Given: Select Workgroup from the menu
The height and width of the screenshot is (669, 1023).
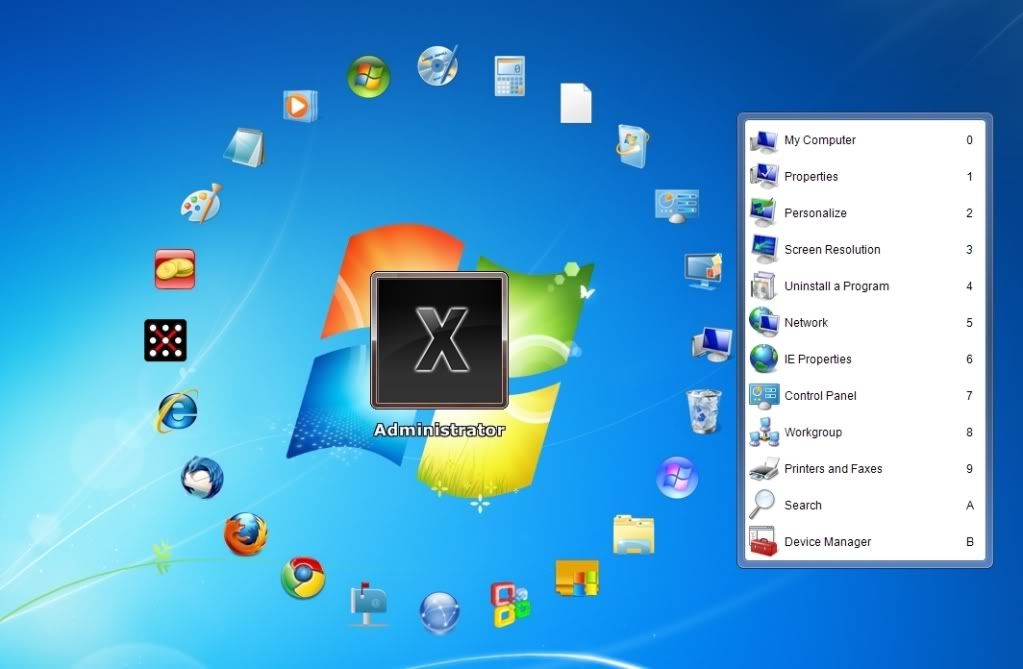Looking at the screenshot, I should pyautogui.click(x=864, y=432).
